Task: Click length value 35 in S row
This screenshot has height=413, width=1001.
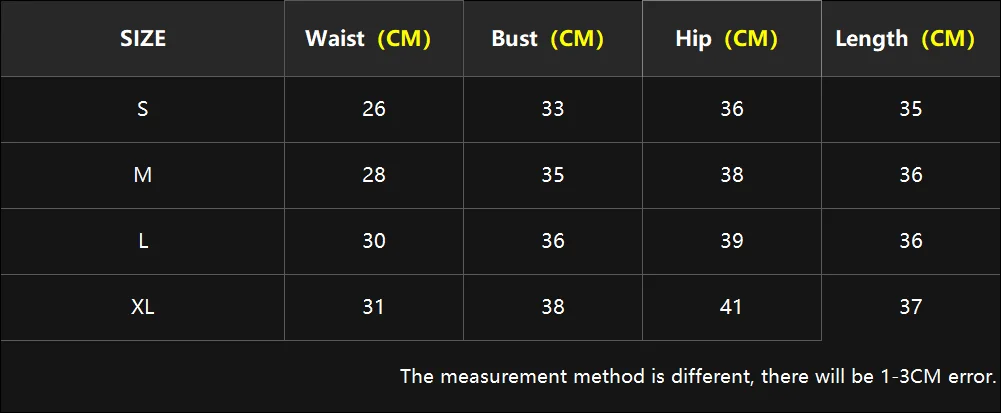Action: coord(911,109)
